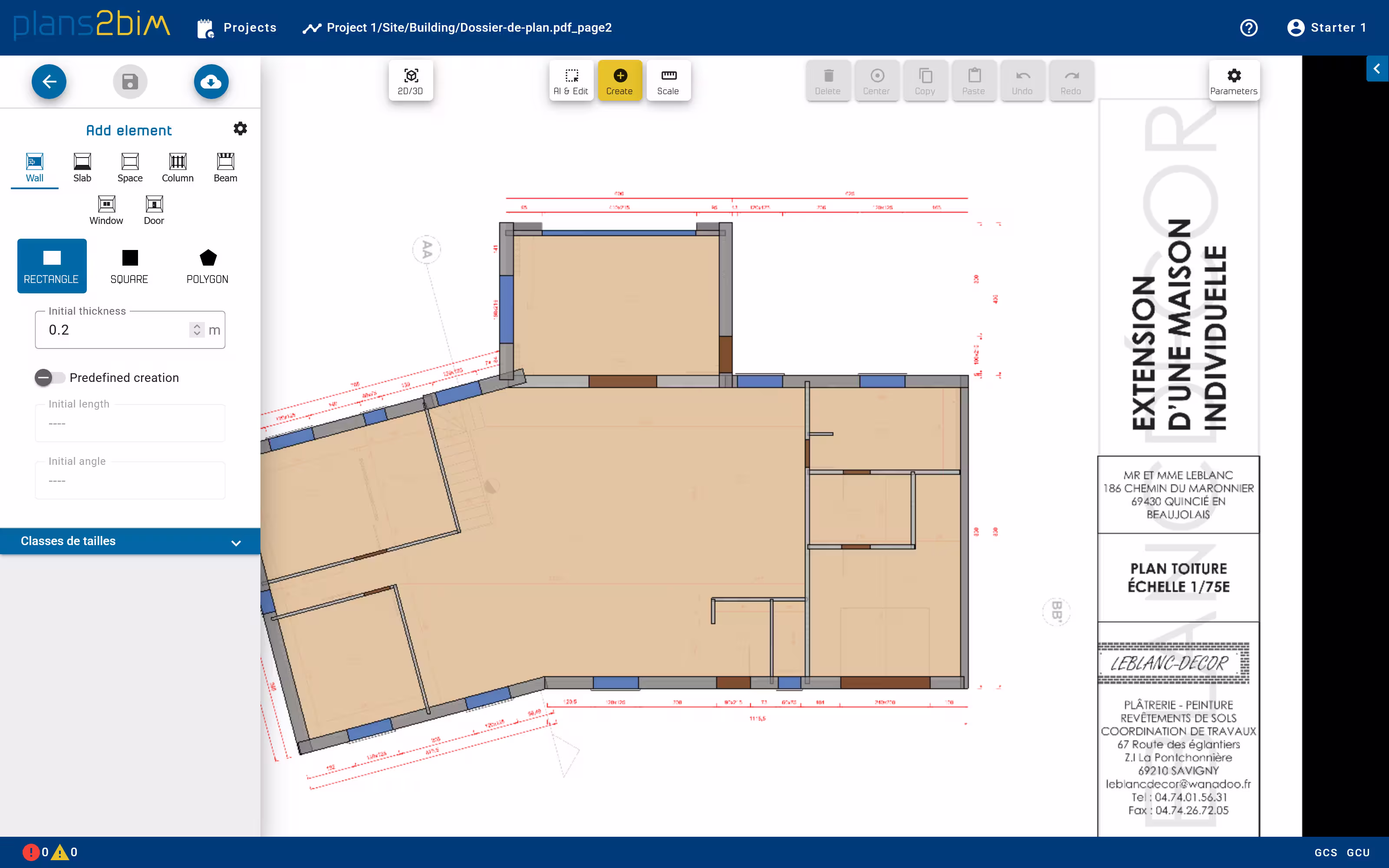Image resolution: width=1389 pixels, height=868 pixels.
Task: Click the blue back arrow button
Action: (49, 82)
